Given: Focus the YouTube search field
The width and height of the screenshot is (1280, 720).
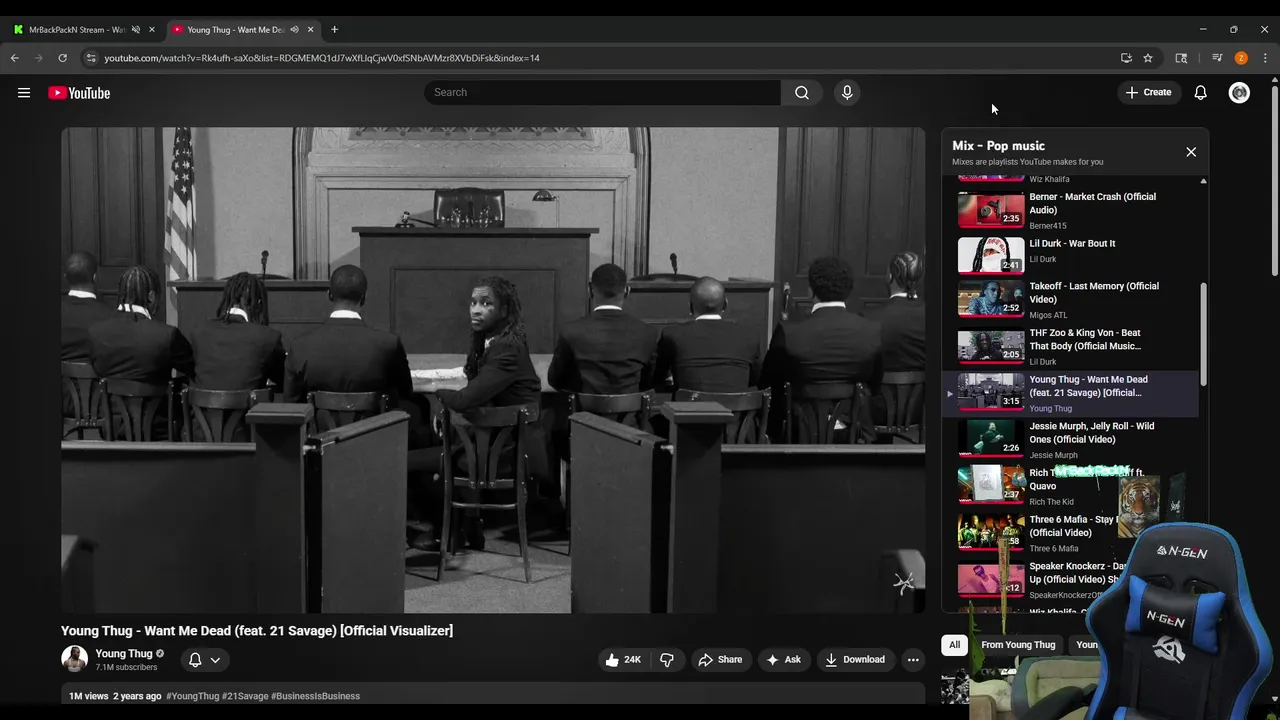Looking at the screenshot, I should coord(602,92).
